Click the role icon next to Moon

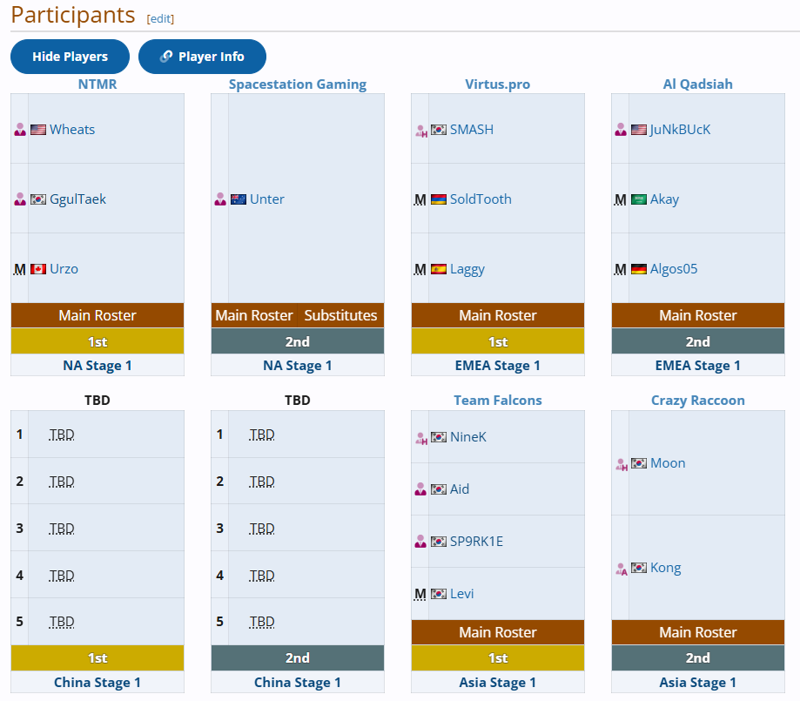[x=621, y=464]
